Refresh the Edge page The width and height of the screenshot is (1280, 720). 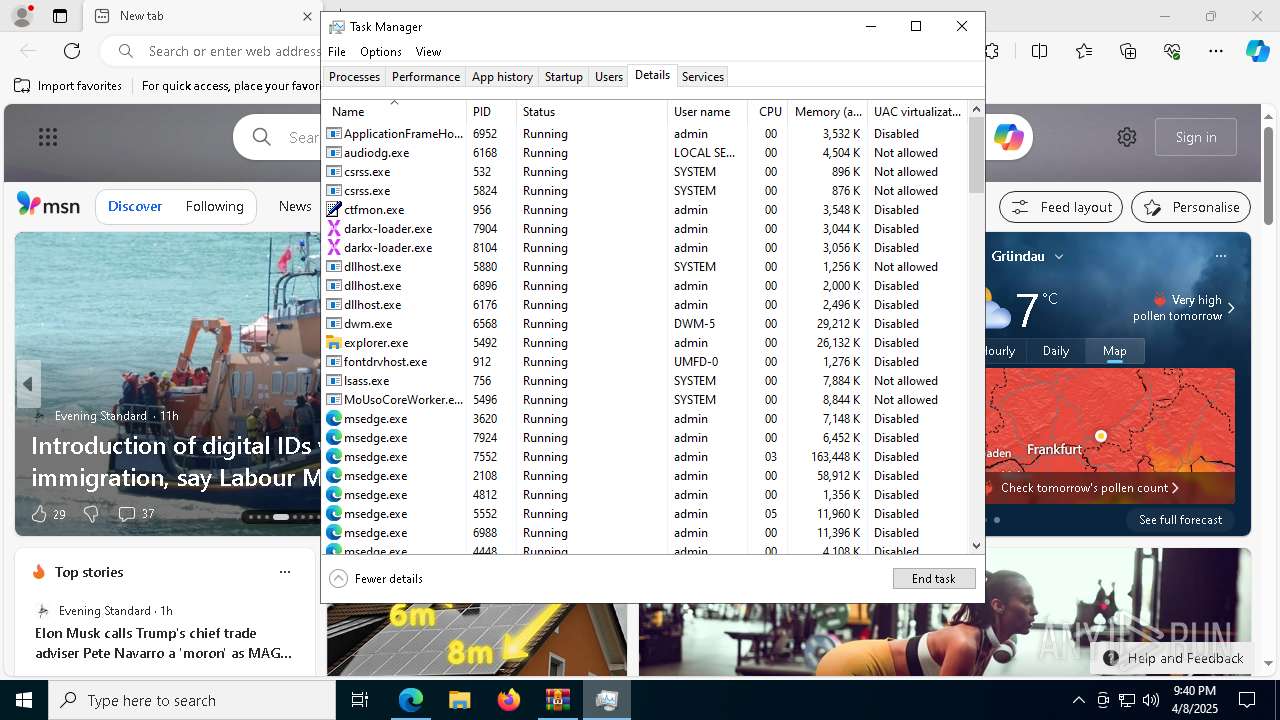click(72, 51)
